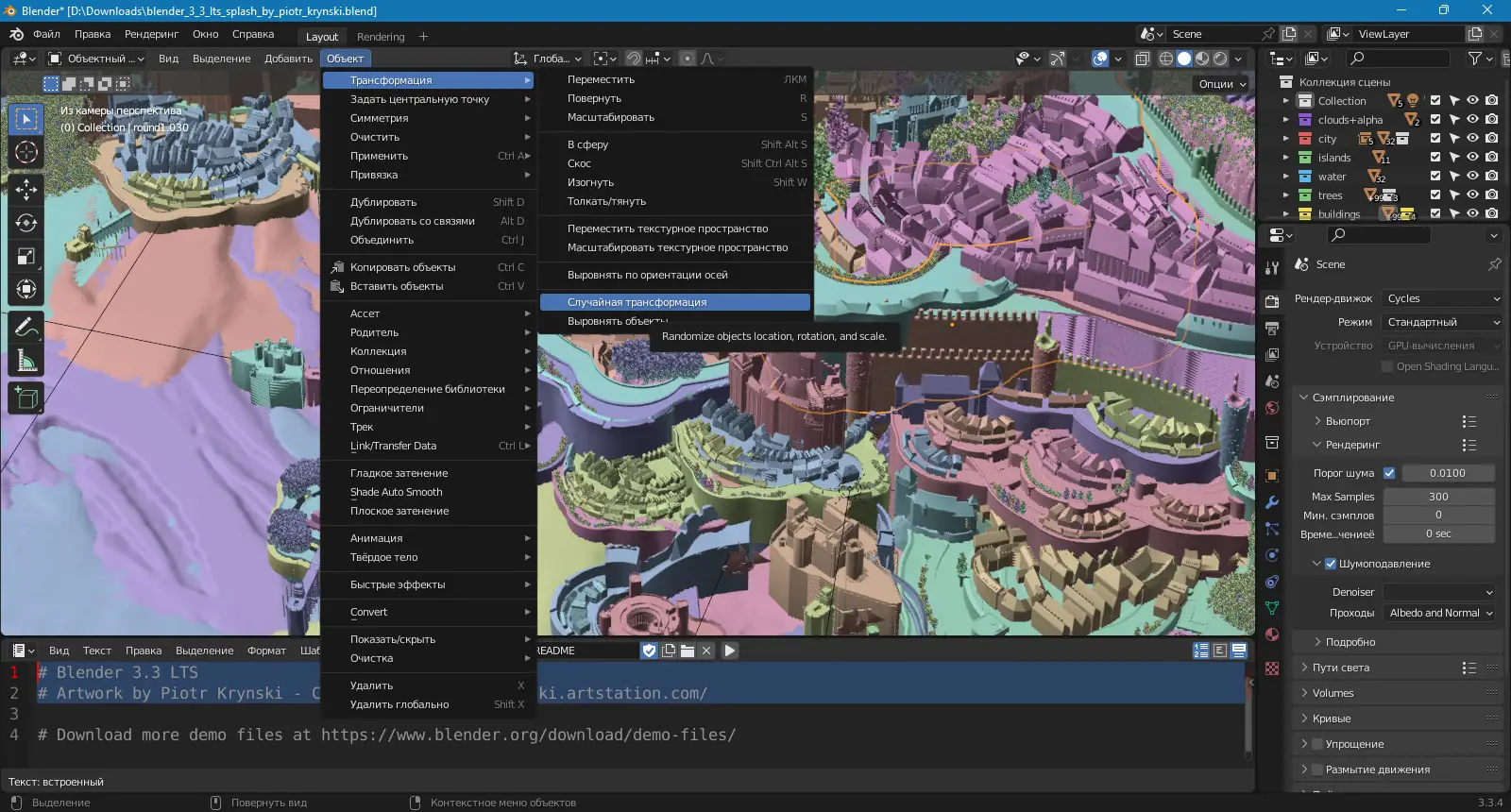The width and height of the screenshot is (1511, 812).
Task: Open the render engine Cycles dropdown
Action: point(1441,298)
